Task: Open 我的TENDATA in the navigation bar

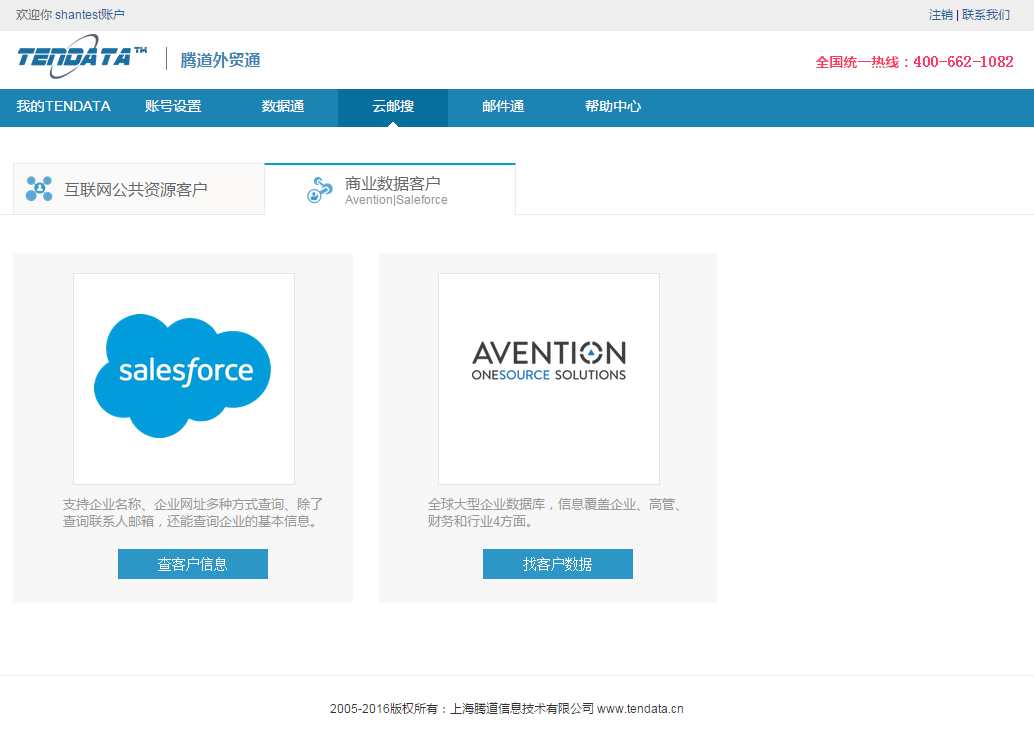Action: [63, 107]
